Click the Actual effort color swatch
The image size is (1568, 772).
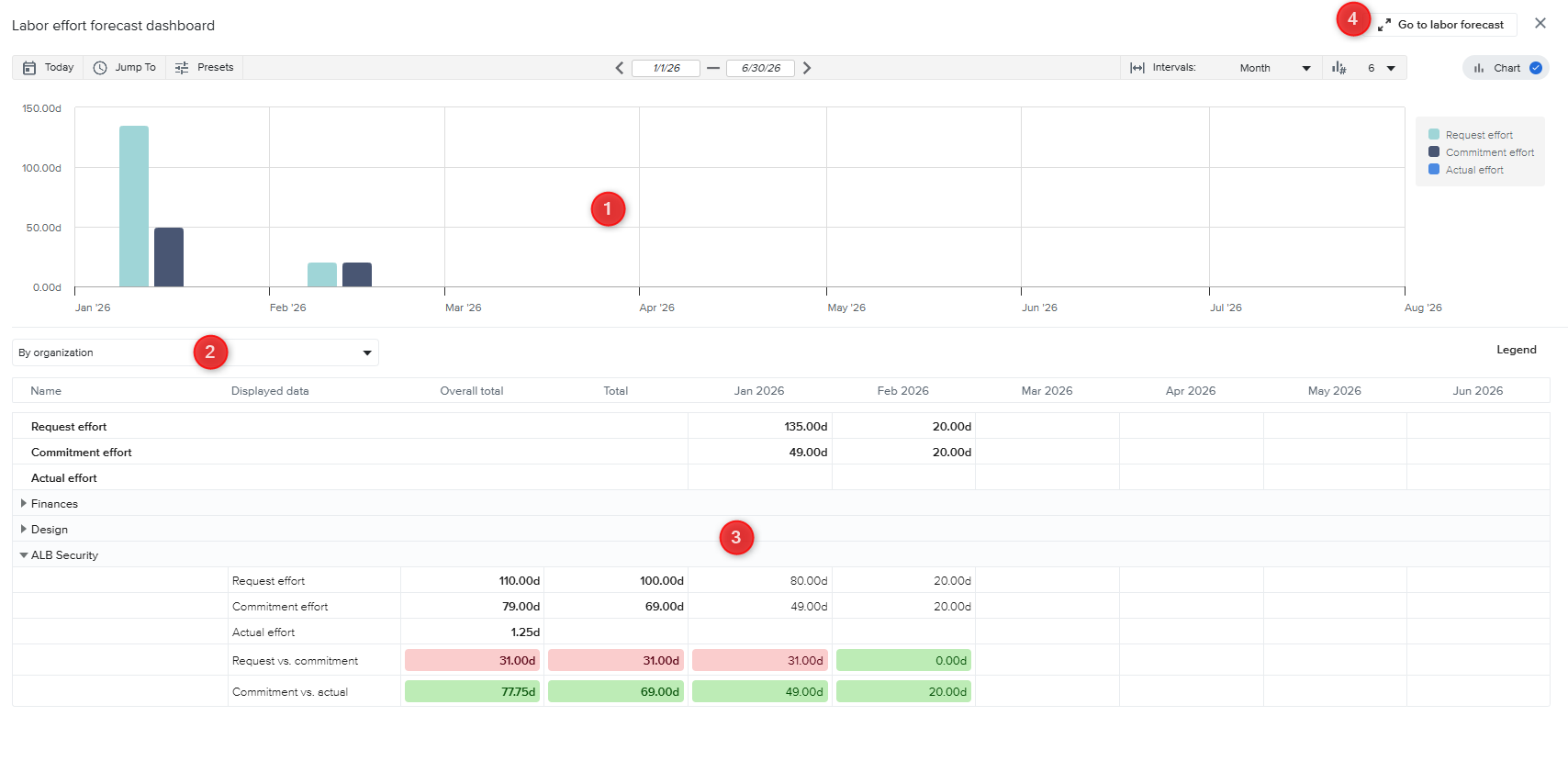coord(1434,170)
